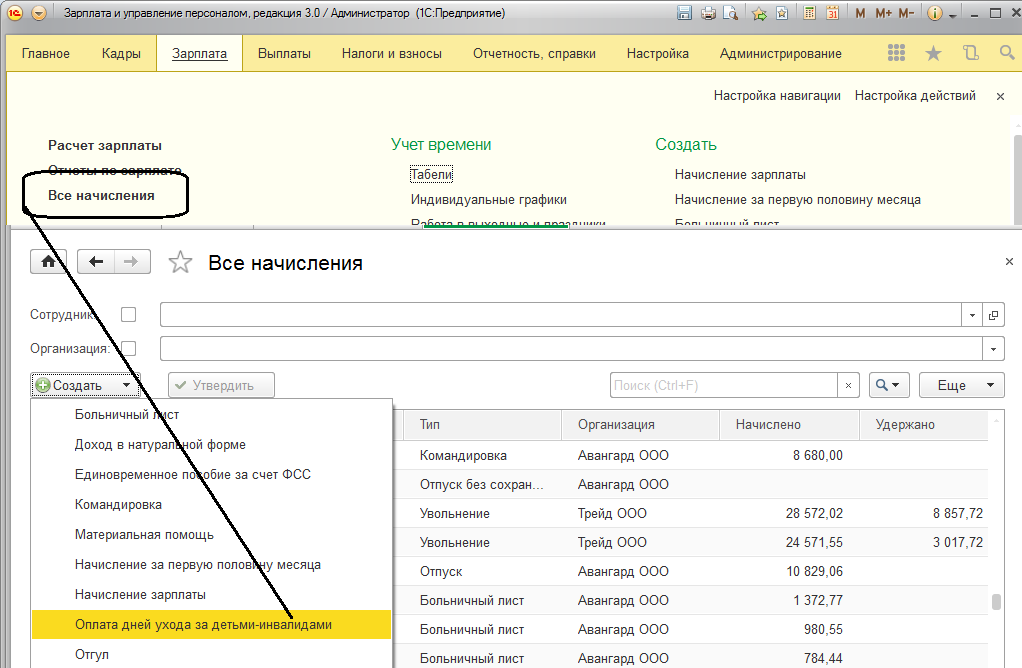Select Оплата дней ухода за детьми-инвалидами
This screenshot has width=1022, height=668.
coord(203,624)
